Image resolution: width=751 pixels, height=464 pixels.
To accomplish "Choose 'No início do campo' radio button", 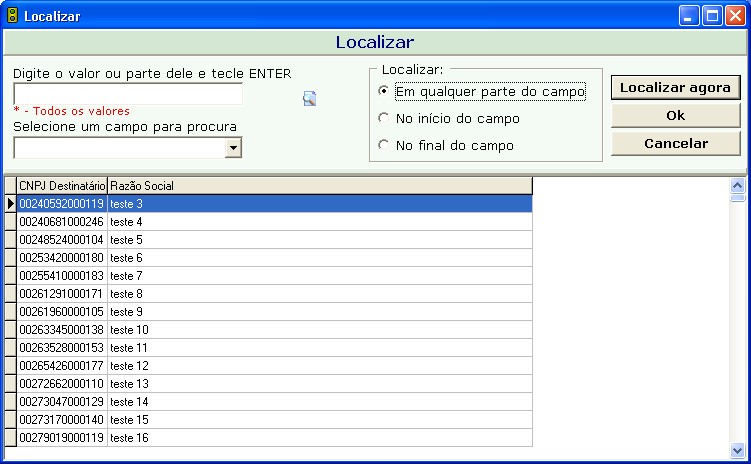I will [x=383, y=118].
